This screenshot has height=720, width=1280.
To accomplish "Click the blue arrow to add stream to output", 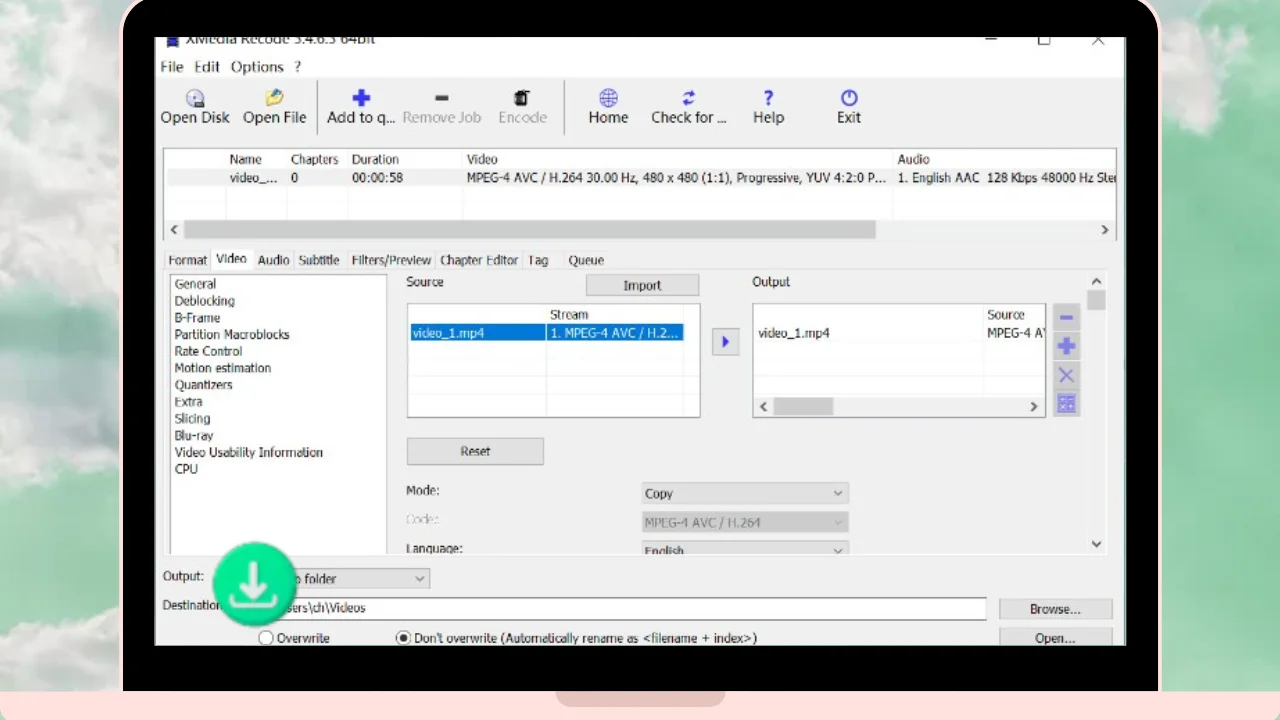I will (x=725, y=342).
